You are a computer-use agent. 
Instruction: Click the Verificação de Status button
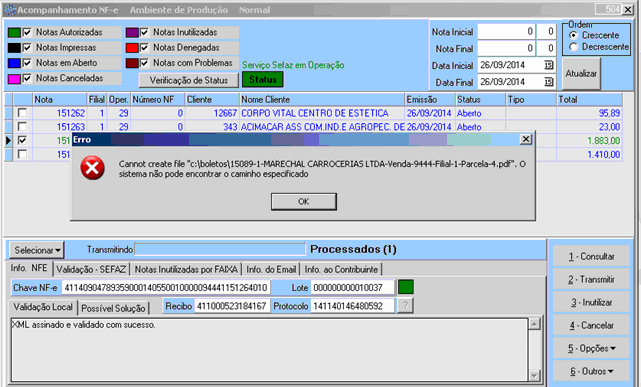tap(188, 80)
